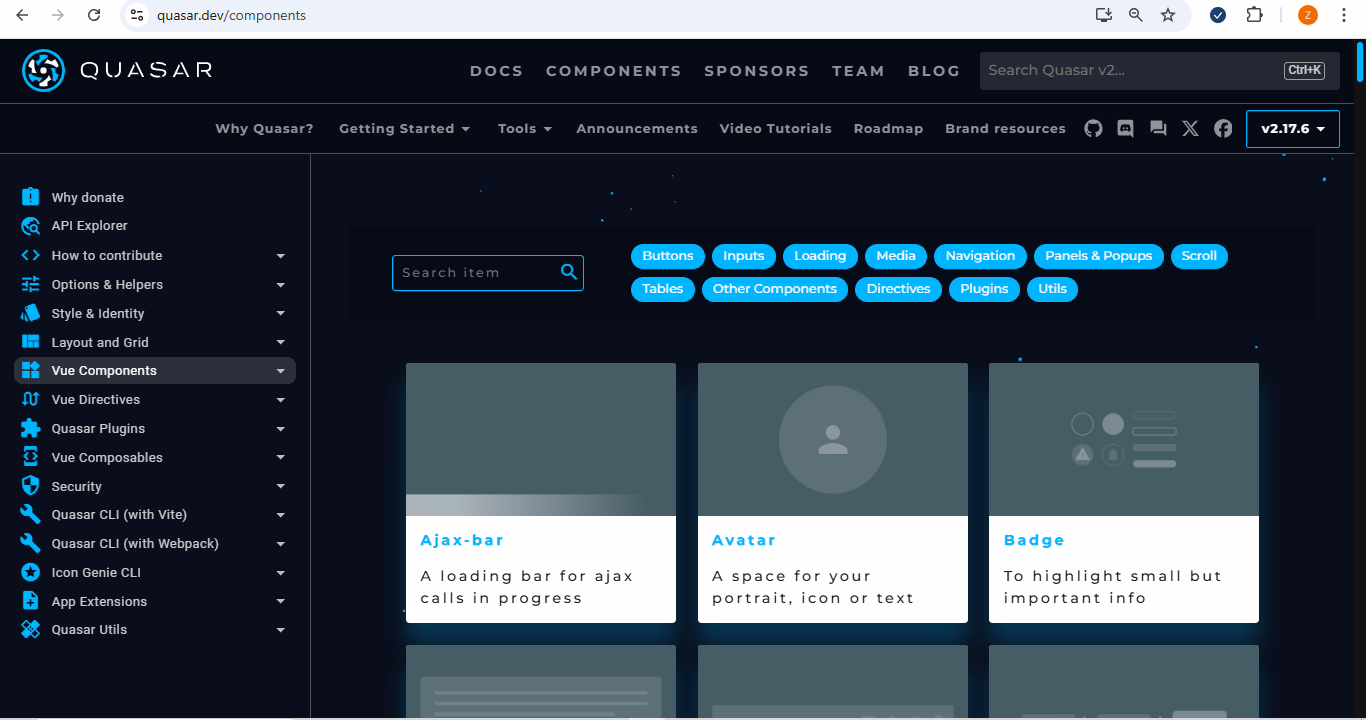Open the Badge component card
This screenshot has height=720, width=1366.
1124,493
